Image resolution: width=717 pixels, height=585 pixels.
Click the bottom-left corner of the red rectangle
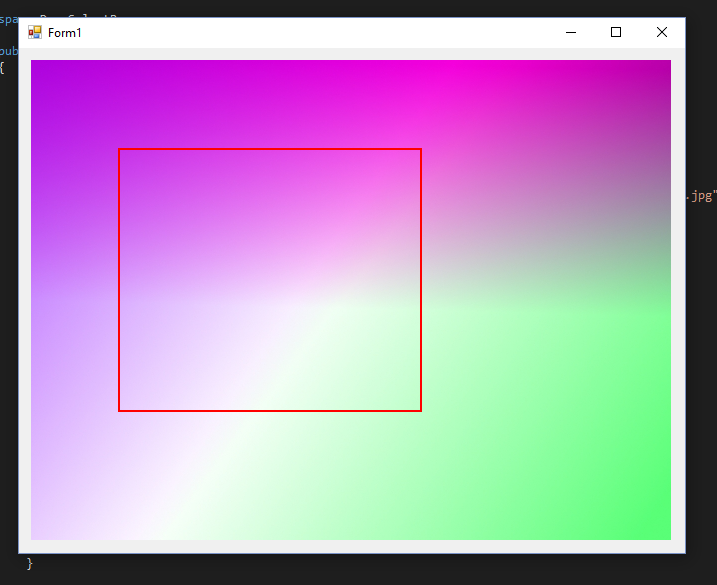point(119,410)
